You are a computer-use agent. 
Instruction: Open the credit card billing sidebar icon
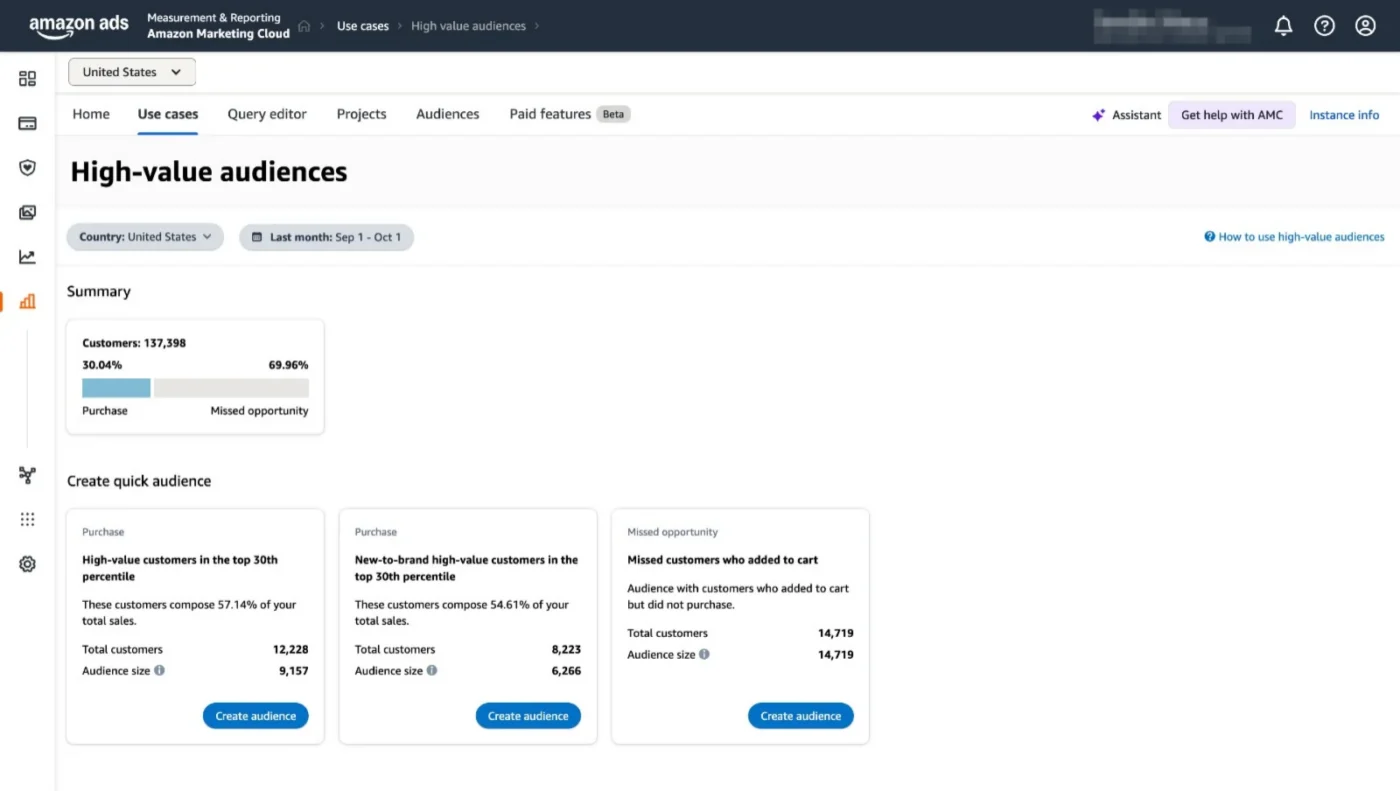tap(27, 124)
